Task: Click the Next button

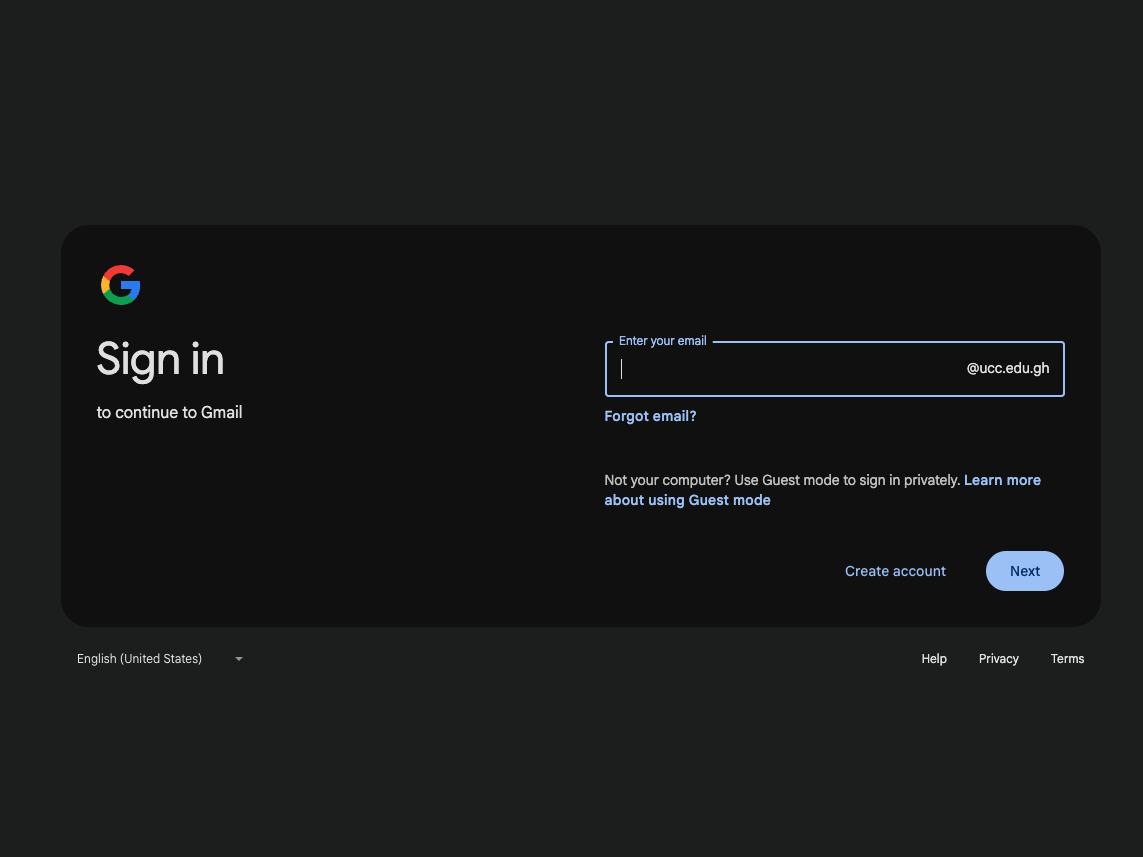Action: tap(1024, 571)
